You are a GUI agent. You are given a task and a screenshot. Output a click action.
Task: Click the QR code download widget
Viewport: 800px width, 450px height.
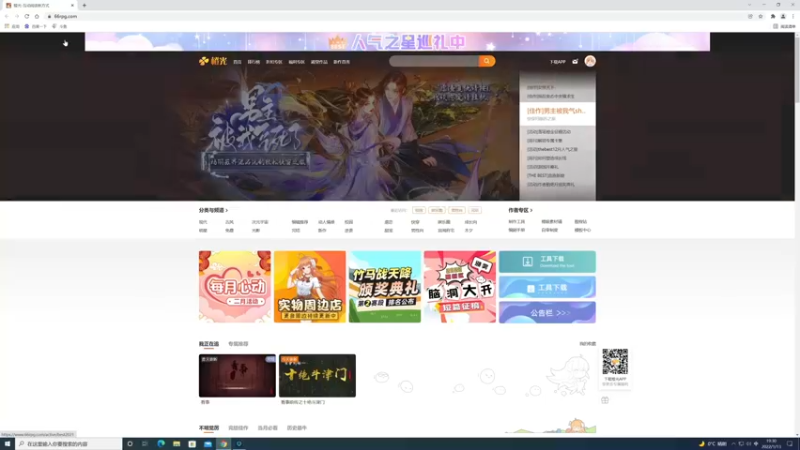tap(615, 368)
